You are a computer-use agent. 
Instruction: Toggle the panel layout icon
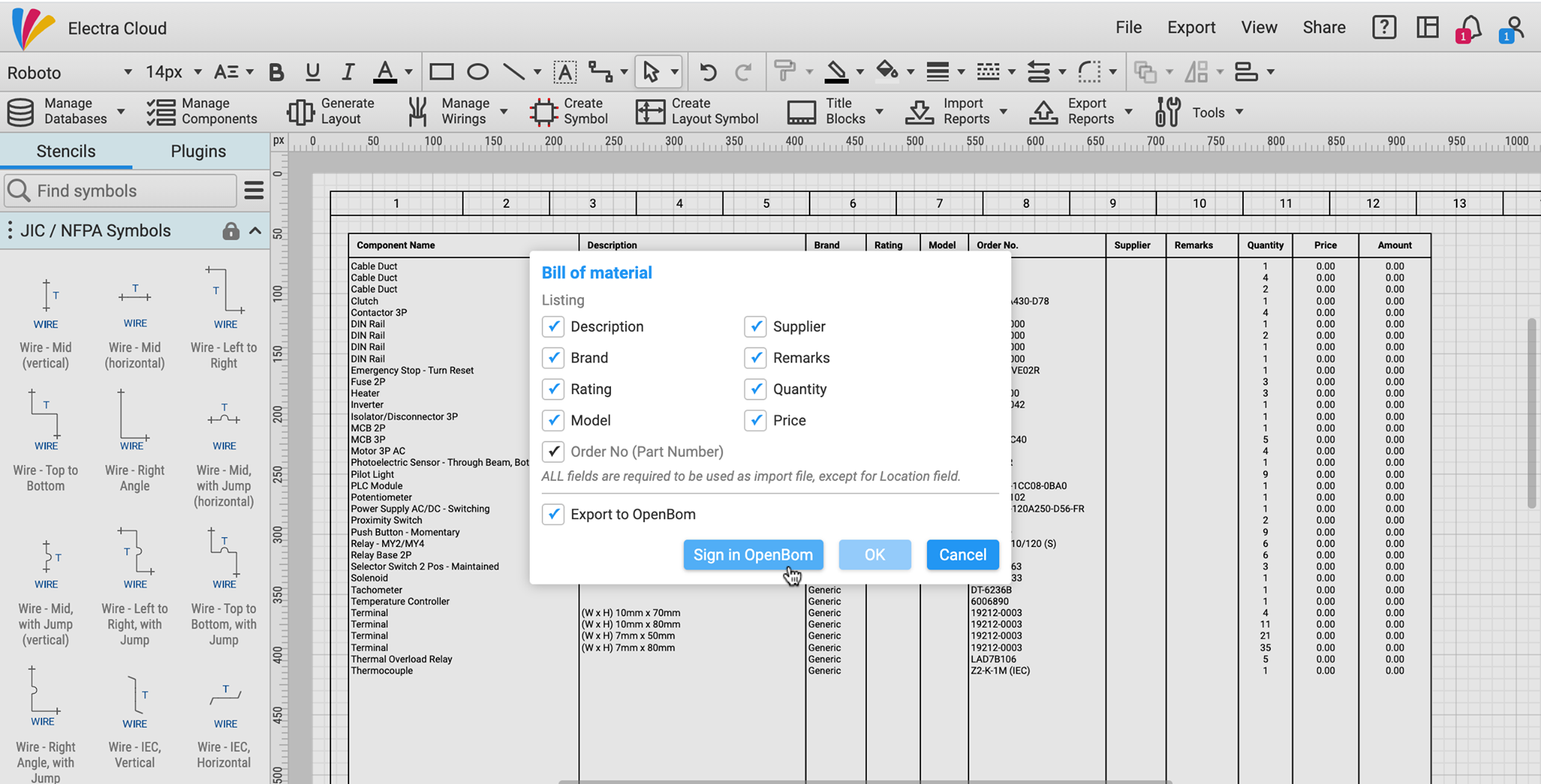point(1427,28)
